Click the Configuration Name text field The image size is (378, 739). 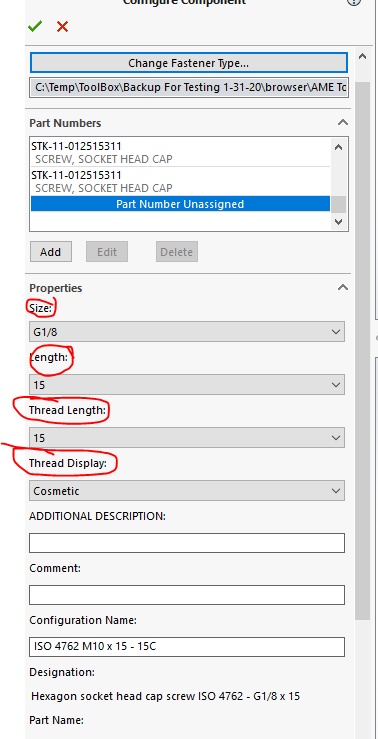(187, 647)
